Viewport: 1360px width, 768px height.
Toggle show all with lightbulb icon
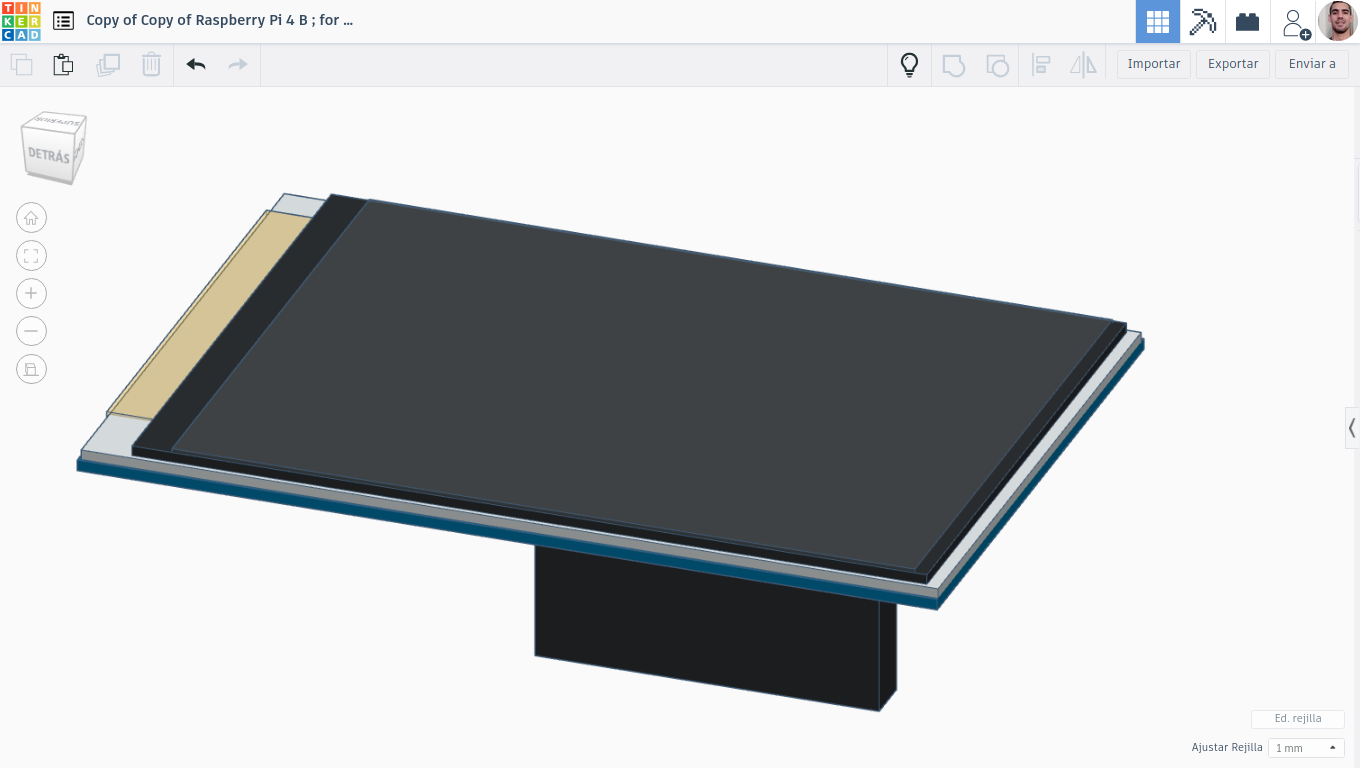point(909,65)
